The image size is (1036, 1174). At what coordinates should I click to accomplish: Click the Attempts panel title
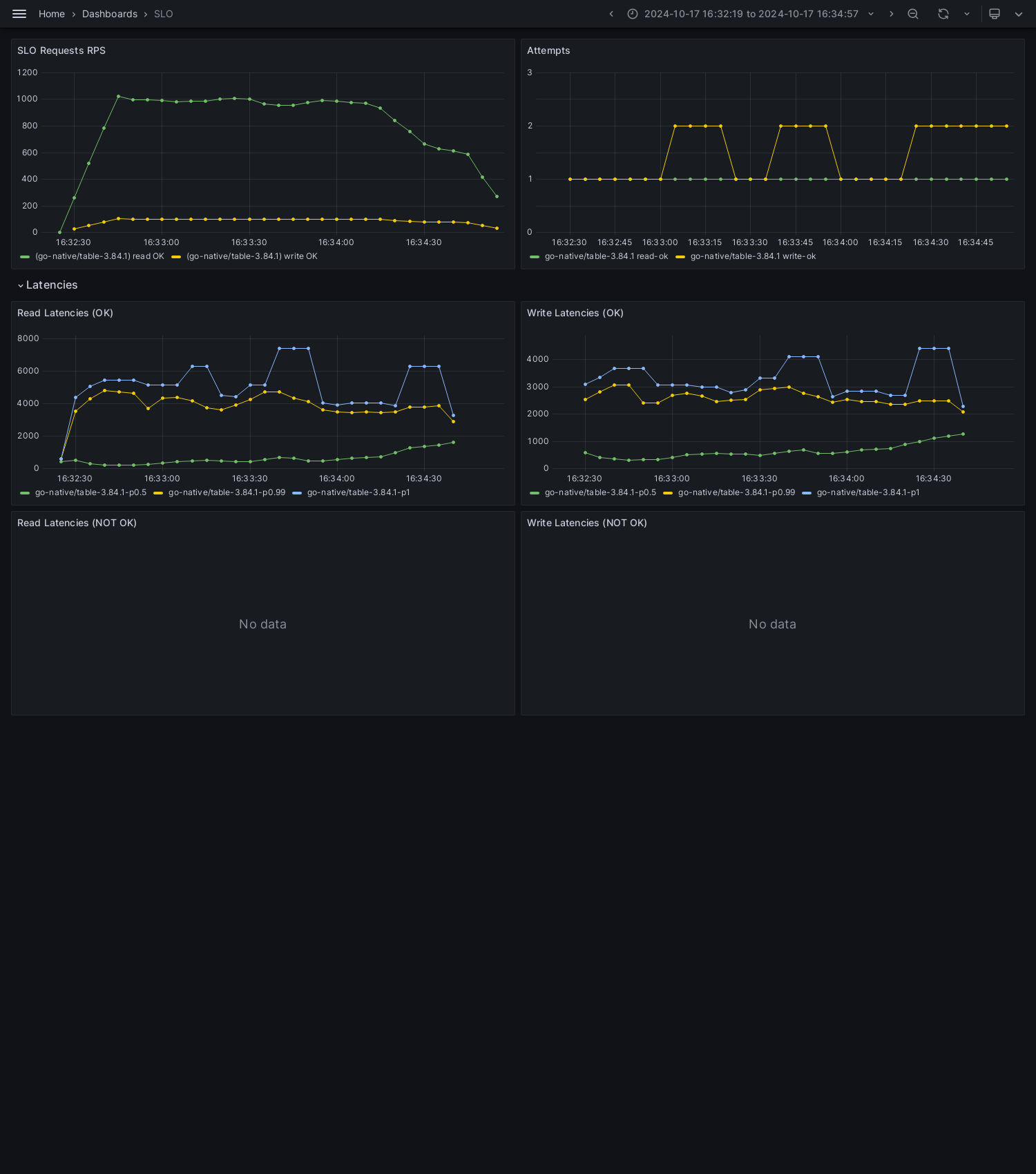[548, 50]
